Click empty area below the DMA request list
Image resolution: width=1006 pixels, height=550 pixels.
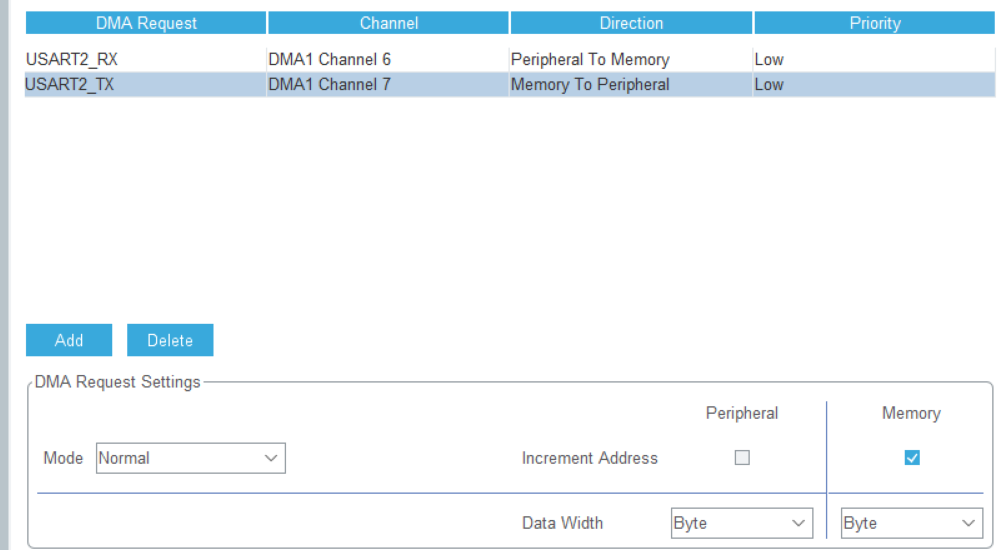point(500,200)
